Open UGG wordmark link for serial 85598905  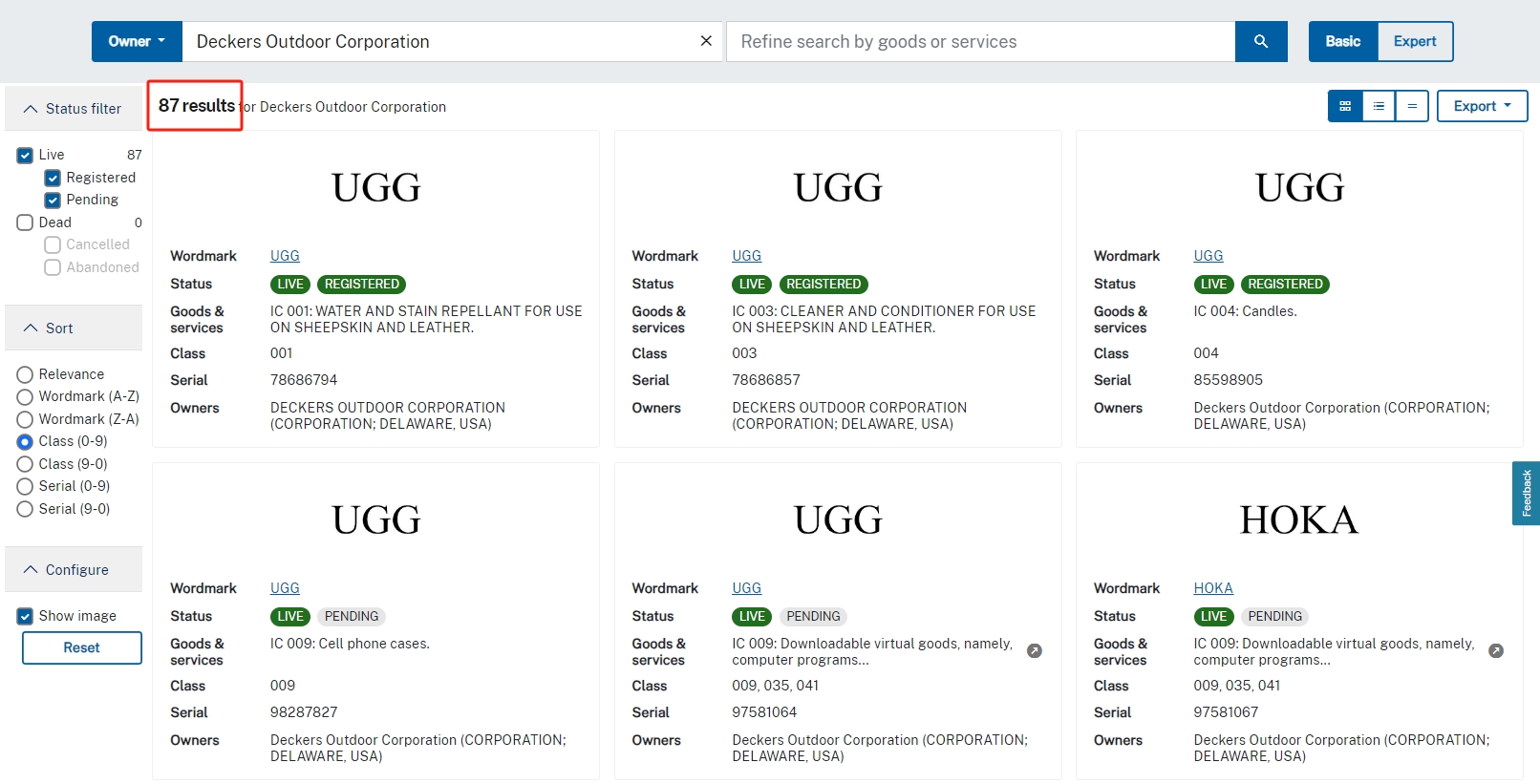tap(1208, 256)
